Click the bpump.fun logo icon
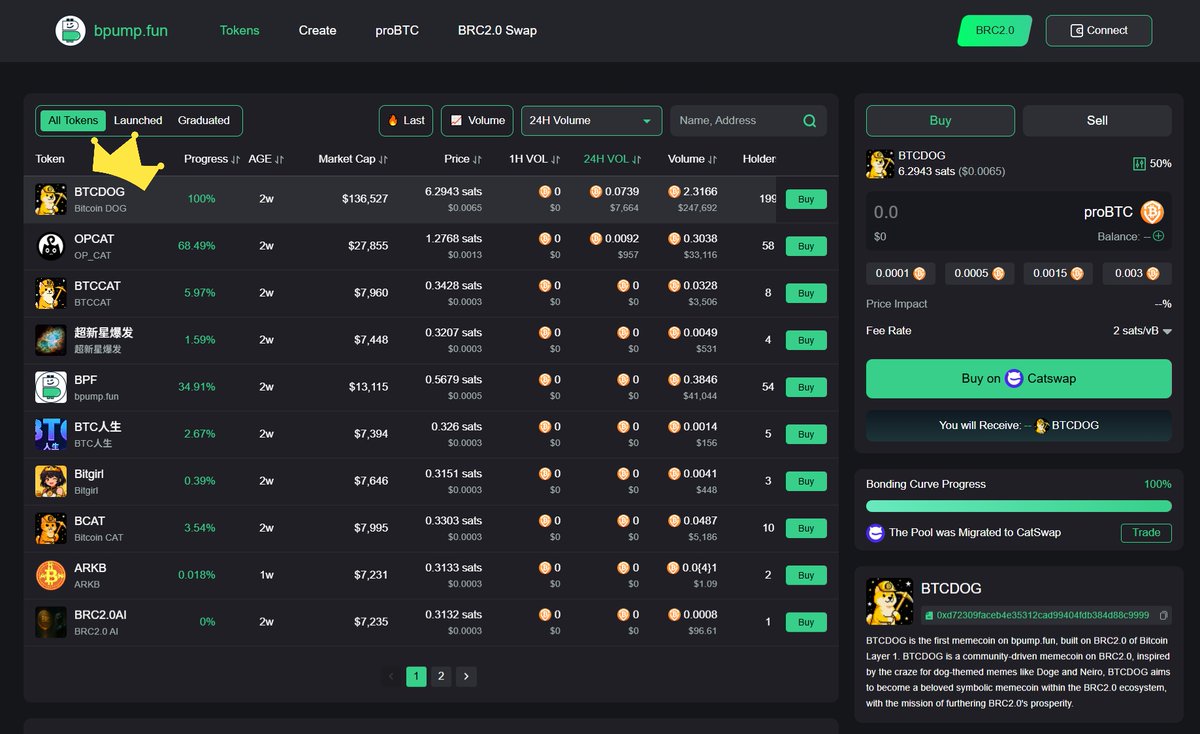1200x734 pixels. point(70,30)
